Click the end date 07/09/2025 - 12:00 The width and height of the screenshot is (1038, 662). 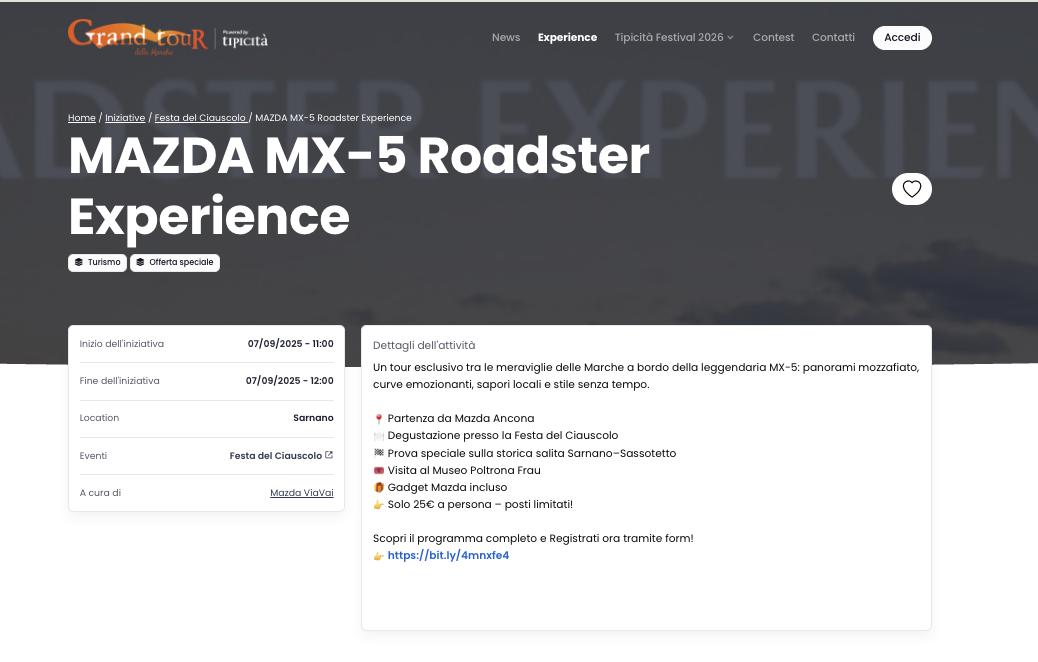[x=290, y=381]
